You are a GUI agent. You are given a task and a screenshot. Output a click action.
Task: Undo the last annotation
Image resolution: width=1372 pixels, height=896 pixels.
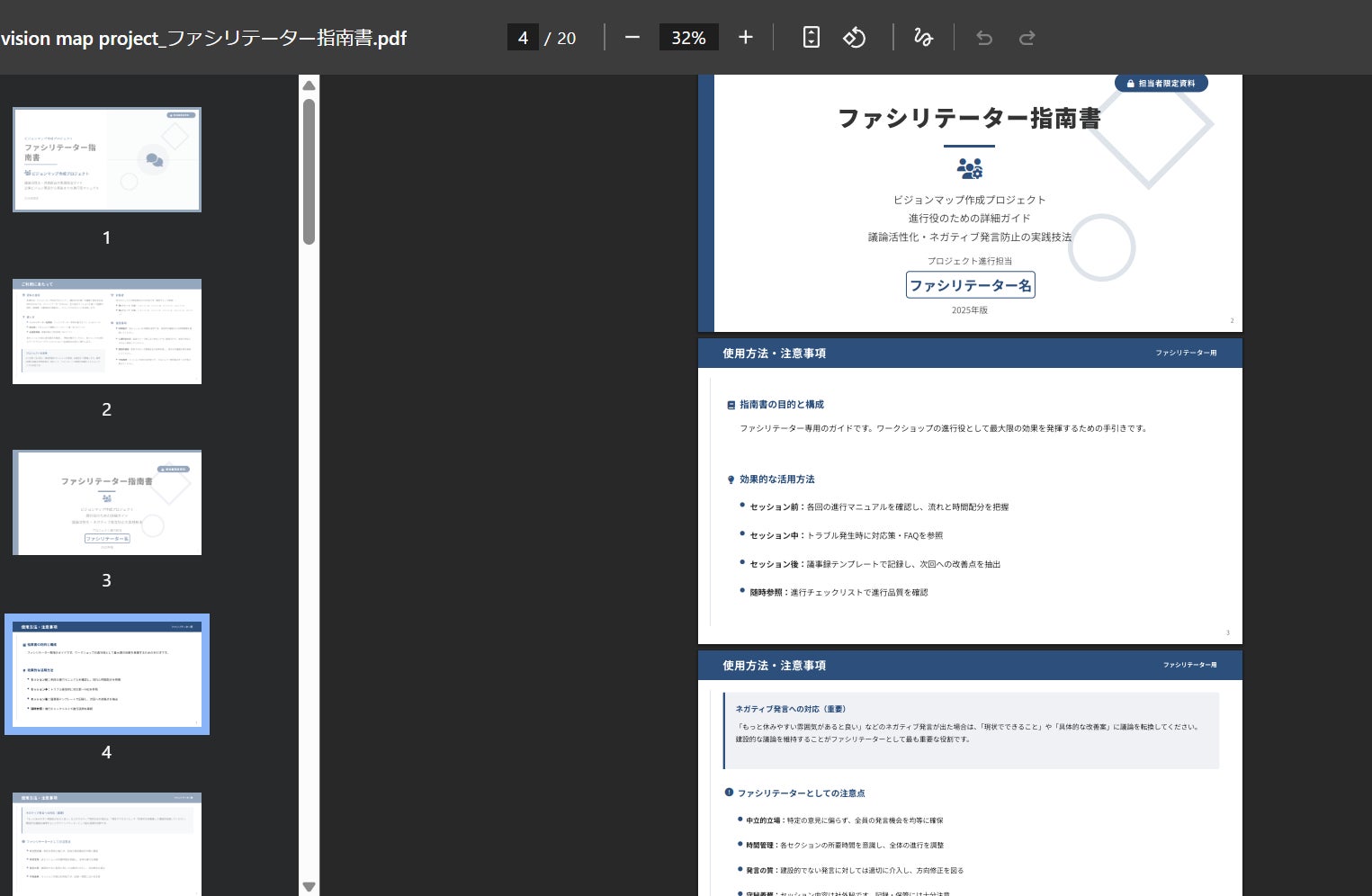click(984, 38)
